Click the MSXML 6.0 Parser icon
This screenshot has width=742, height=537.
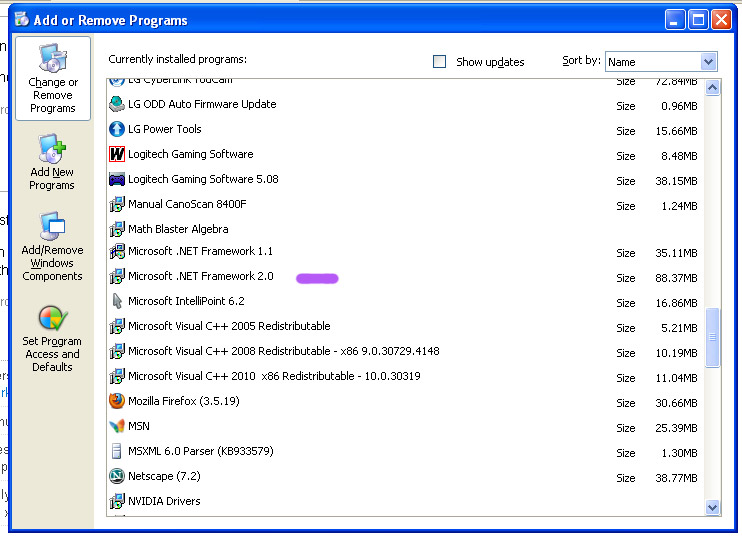click(x=116, y=451)
